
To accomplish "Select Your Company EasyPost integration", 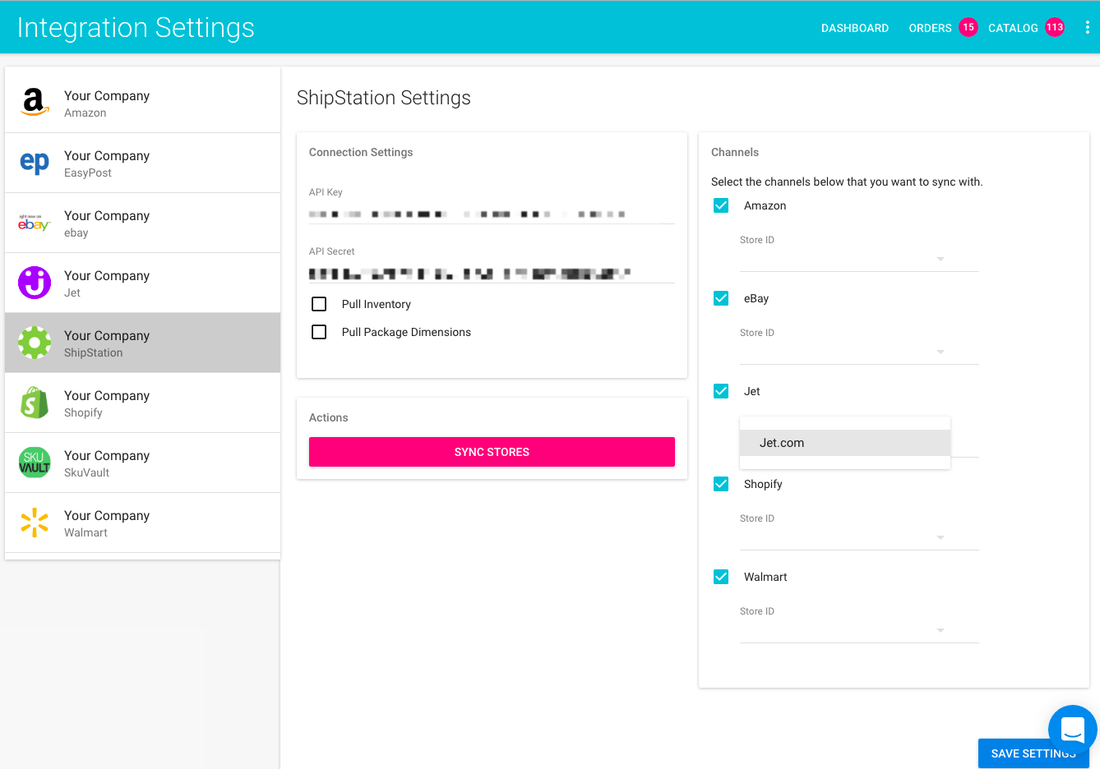I will click(142, 163).
